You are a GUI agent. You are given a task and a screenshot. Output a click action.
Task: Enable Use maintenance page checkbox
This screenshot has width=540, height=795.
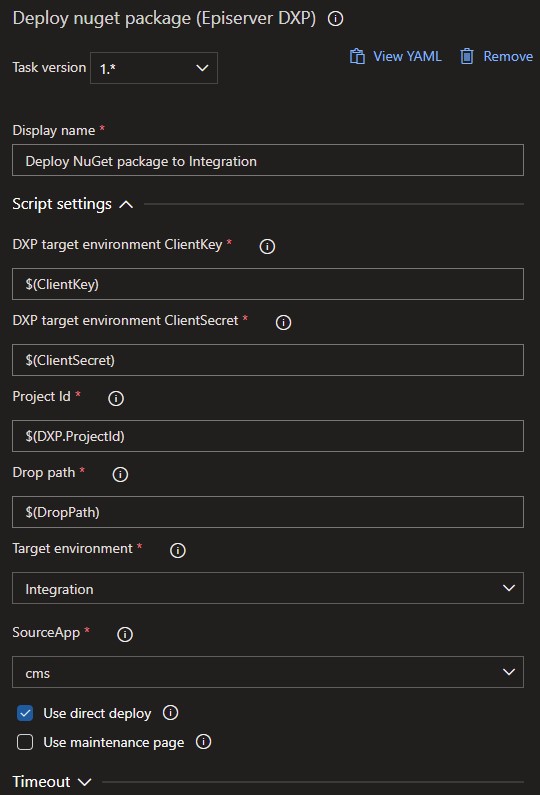tap(25, 742)
